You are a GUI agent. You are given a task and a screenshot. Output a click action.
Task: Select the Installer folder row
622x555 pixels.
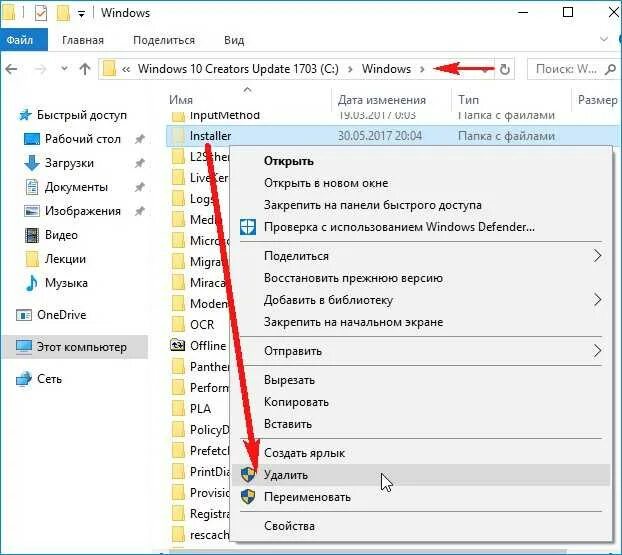[392, 136]
